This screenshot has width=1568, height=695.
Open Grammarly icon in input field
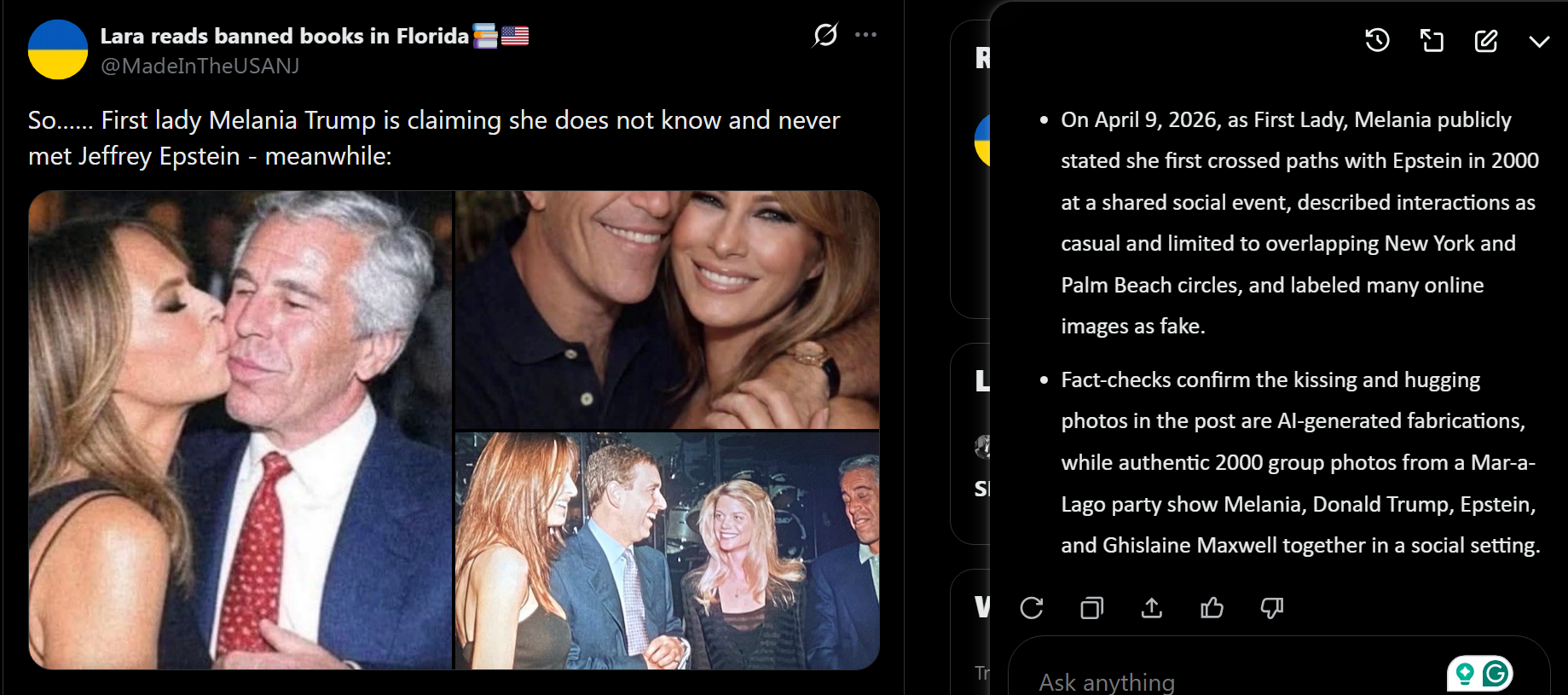(x=1496, y=674)
